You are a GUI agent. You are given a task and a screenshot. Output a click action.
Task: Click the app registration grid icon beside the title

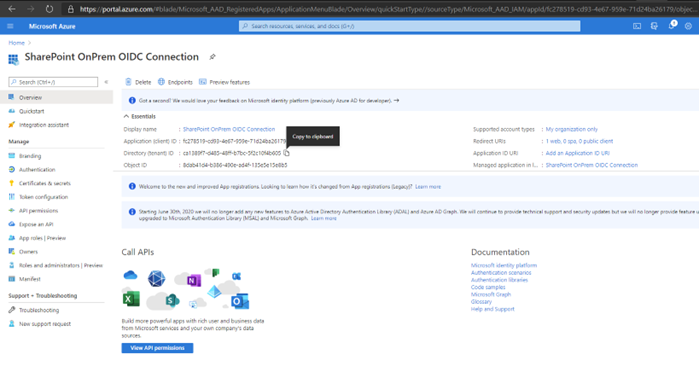(13, 59)
